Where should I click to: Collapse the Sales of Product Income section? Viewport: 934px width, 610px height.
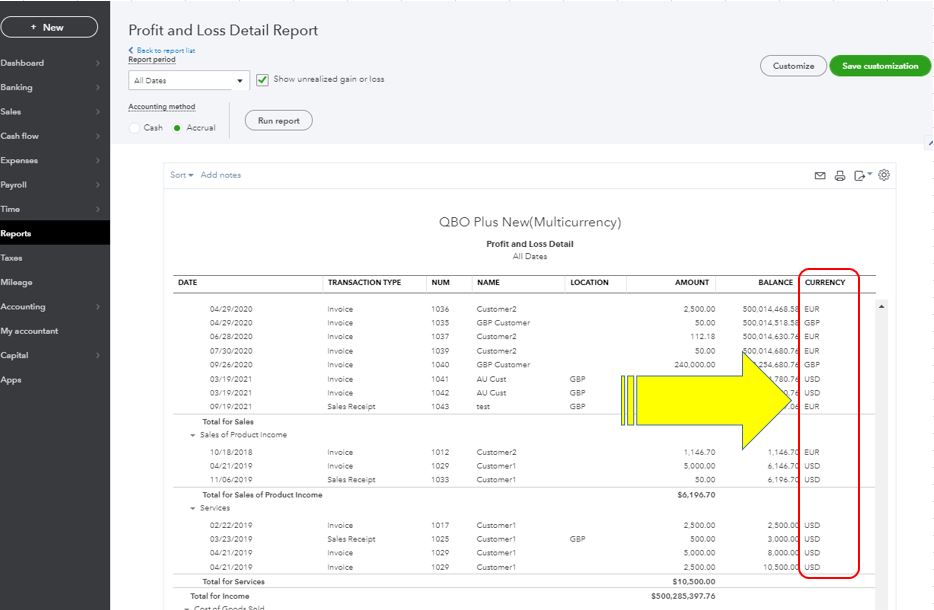192,435
